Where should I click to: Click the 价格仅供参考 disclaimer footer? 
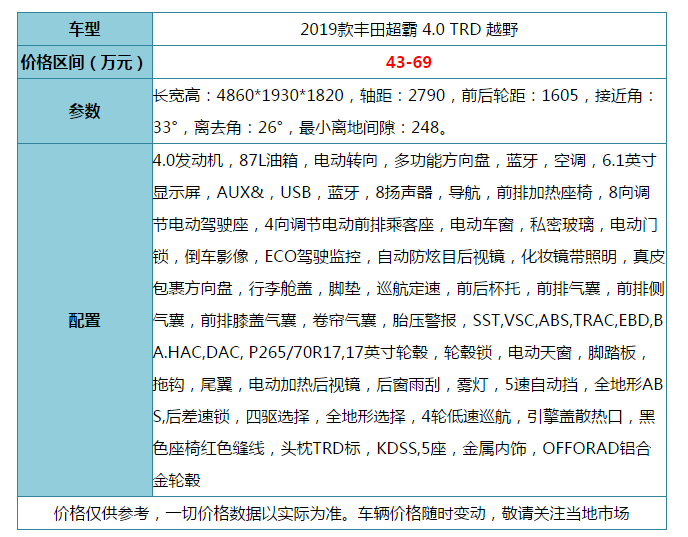coord(342,513)
